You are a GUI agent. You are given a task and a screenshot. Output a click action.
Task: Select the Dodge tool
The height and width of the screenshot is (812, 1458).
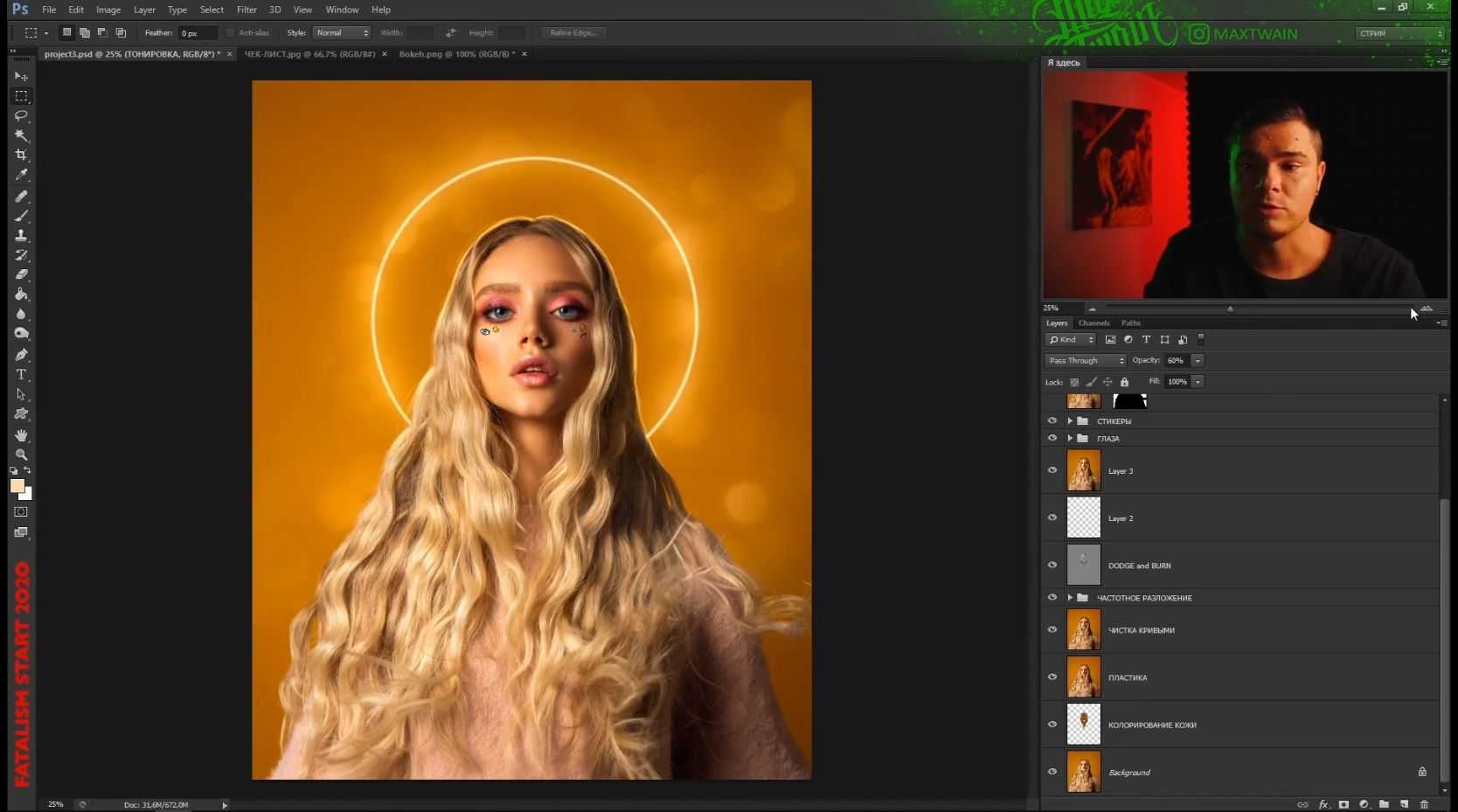(21, 334)
